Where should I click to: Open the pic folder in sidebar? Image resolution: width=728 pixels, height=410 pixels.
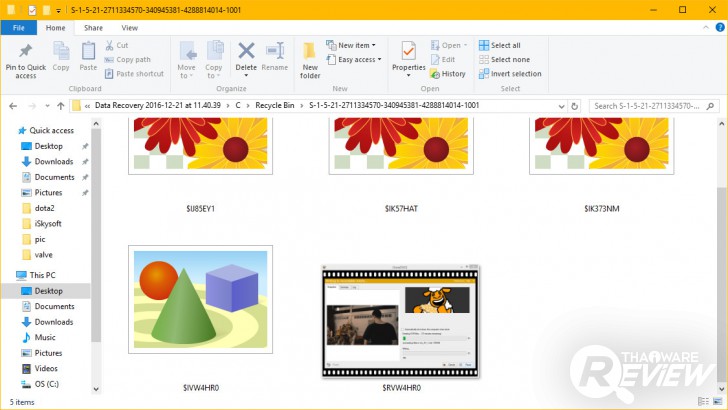[34, 240]
